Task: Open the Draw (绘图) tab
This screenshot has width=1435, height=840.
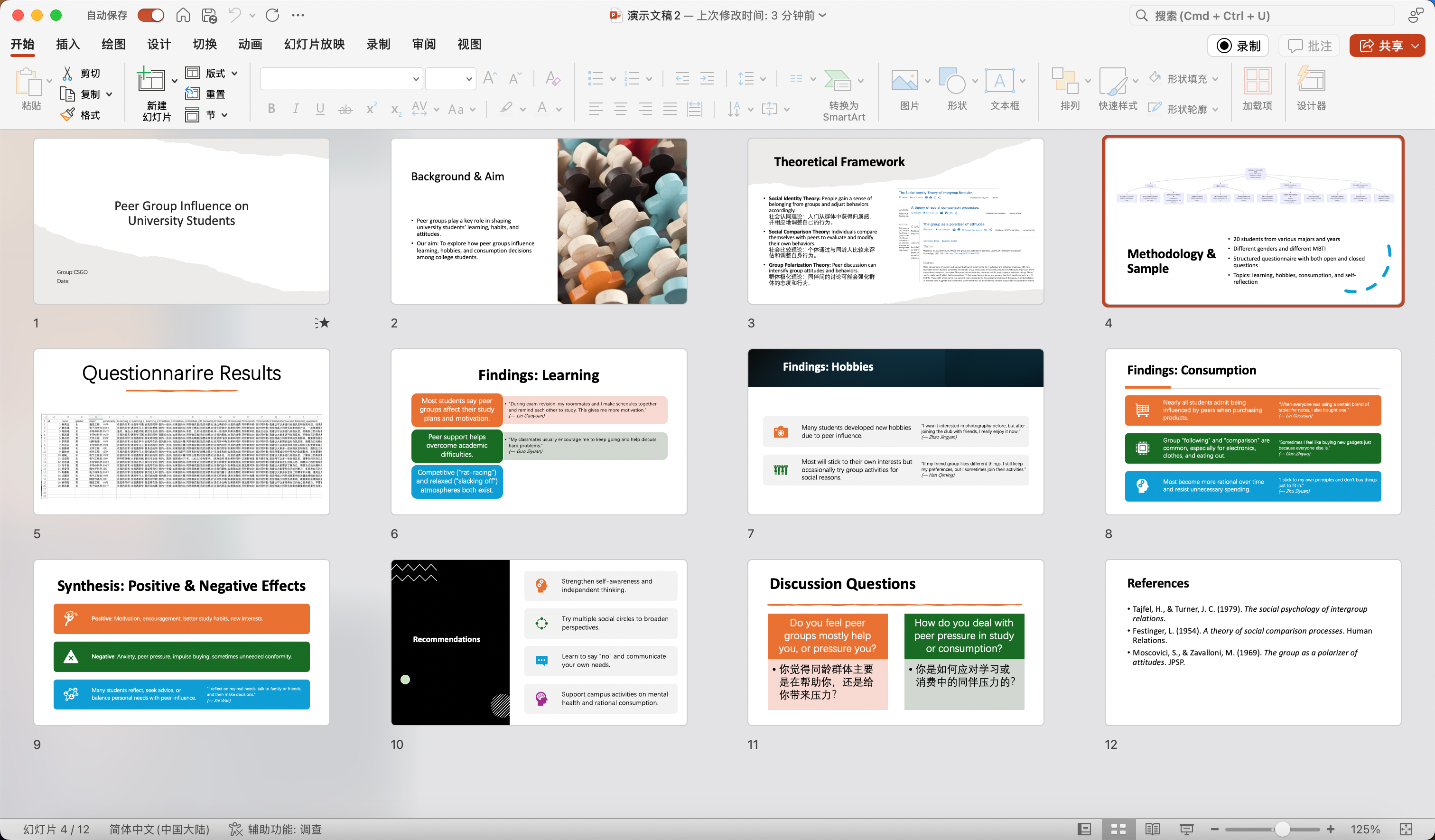Action: (x=113, y=45)
